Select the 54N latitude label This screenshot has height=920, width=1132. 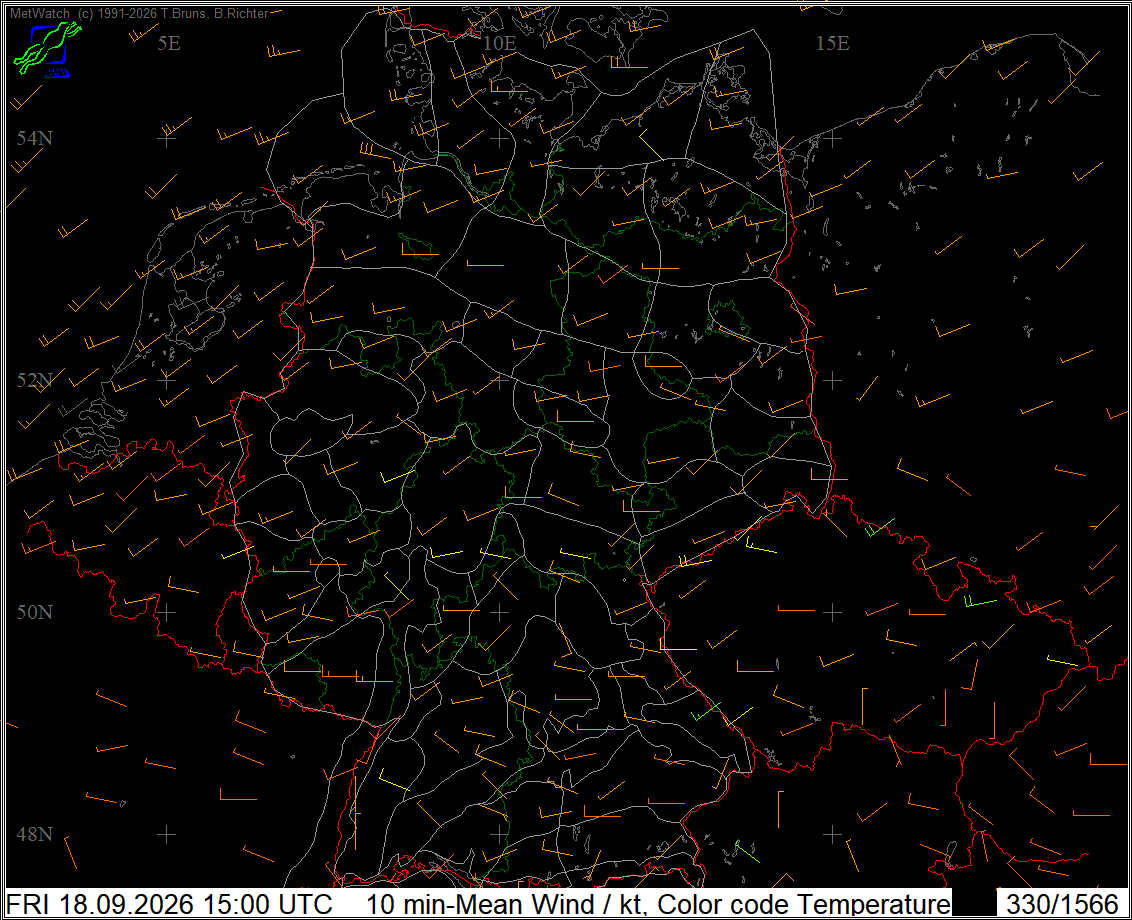[x=35, y=138]
